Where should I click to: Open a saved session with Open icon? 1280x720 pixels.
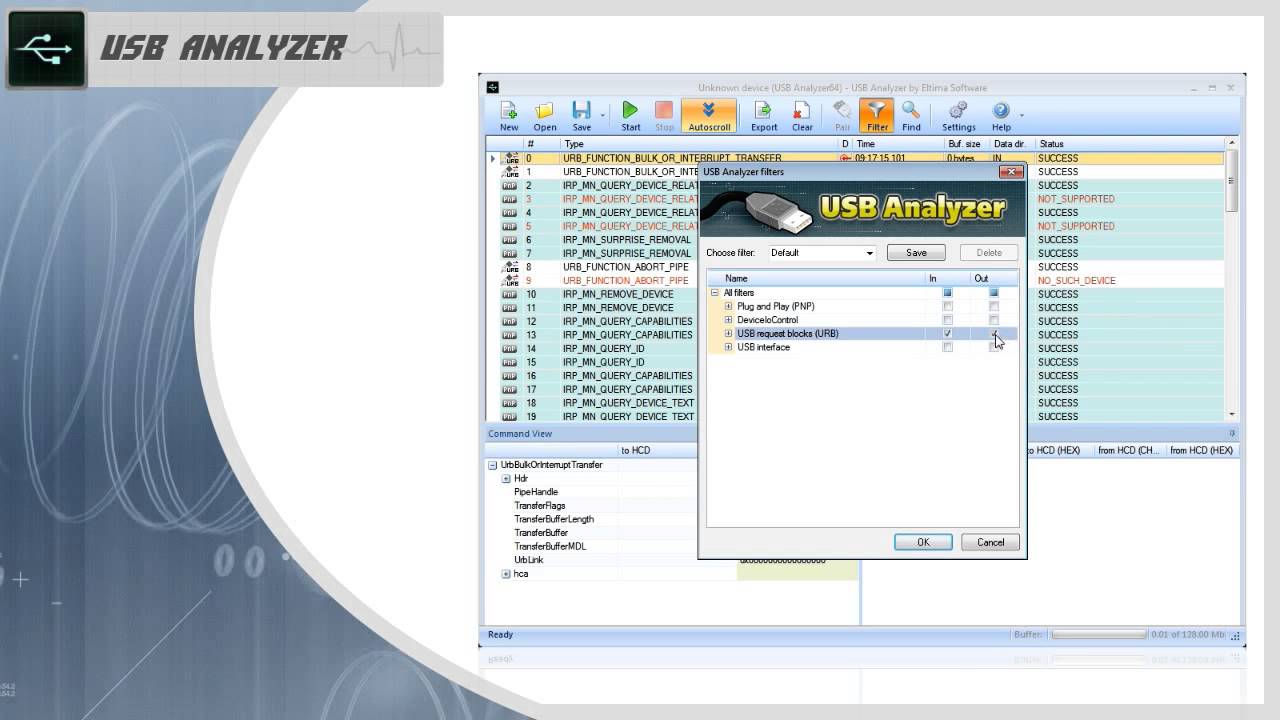click(x=544, y=111)
